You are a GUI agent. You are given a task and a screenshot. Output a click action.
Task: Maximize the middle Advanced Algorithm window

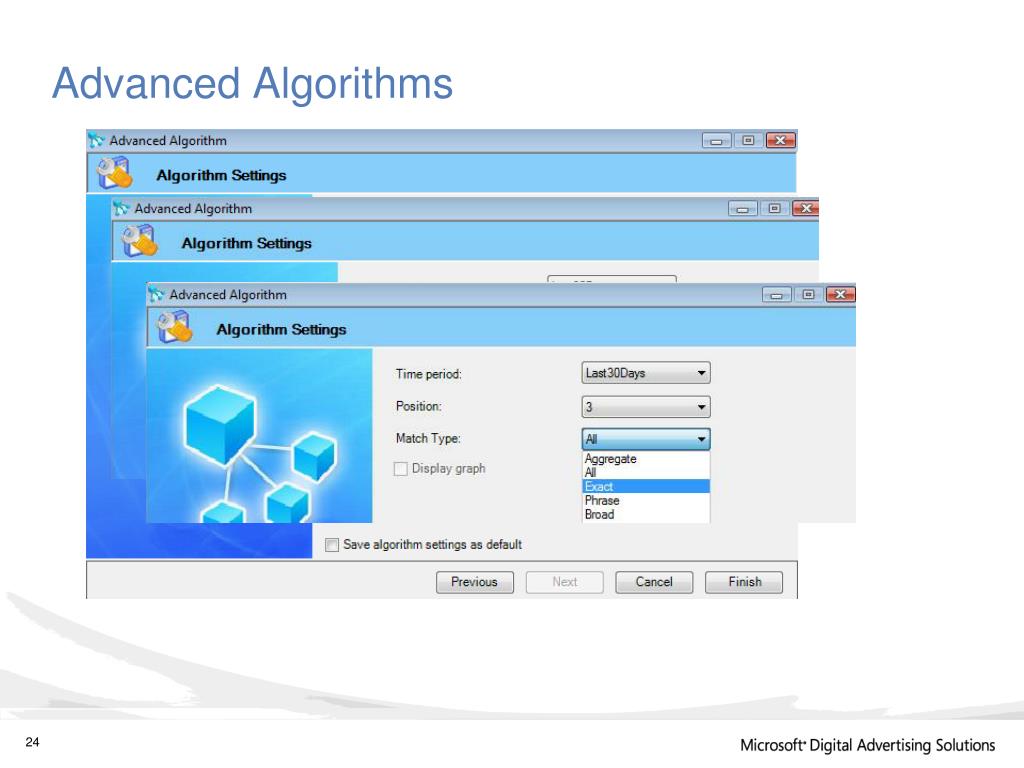[x=775, y=208]
